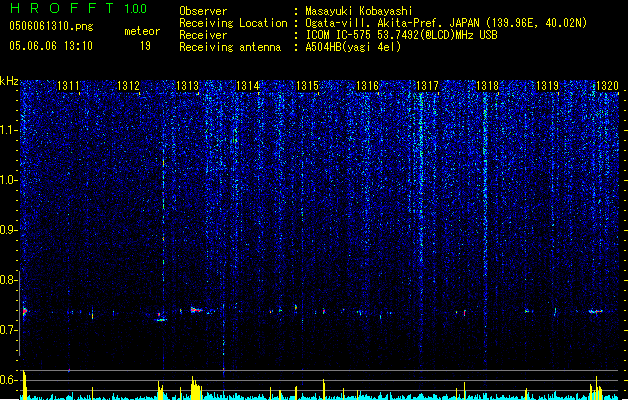Click the 1313 time marker
629x400 pixels.
click(x=188, y=85)
